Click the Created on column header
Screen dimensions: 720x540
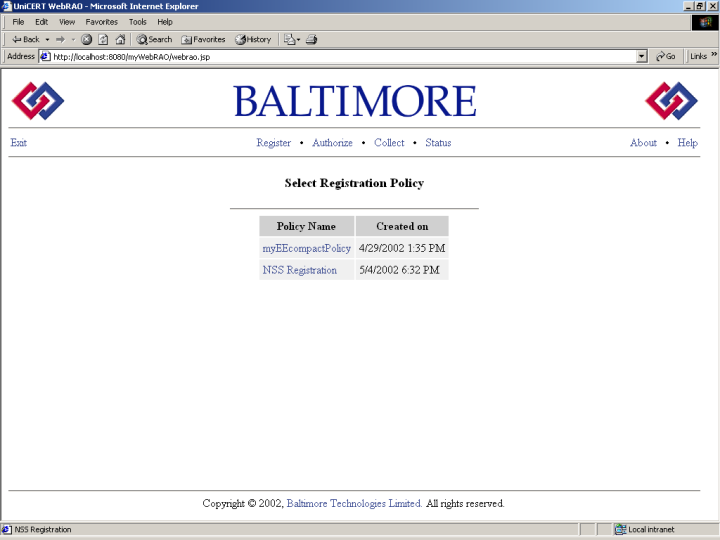[x=402, y=226]
